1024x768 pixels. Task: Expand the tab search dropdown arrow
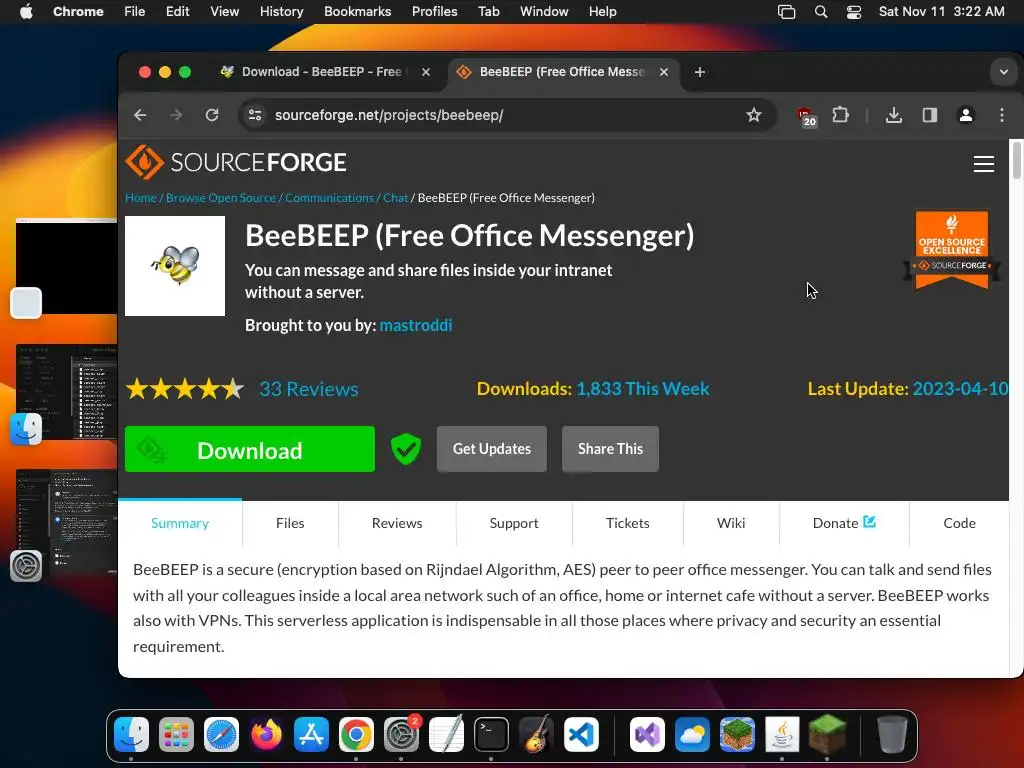1003,72
